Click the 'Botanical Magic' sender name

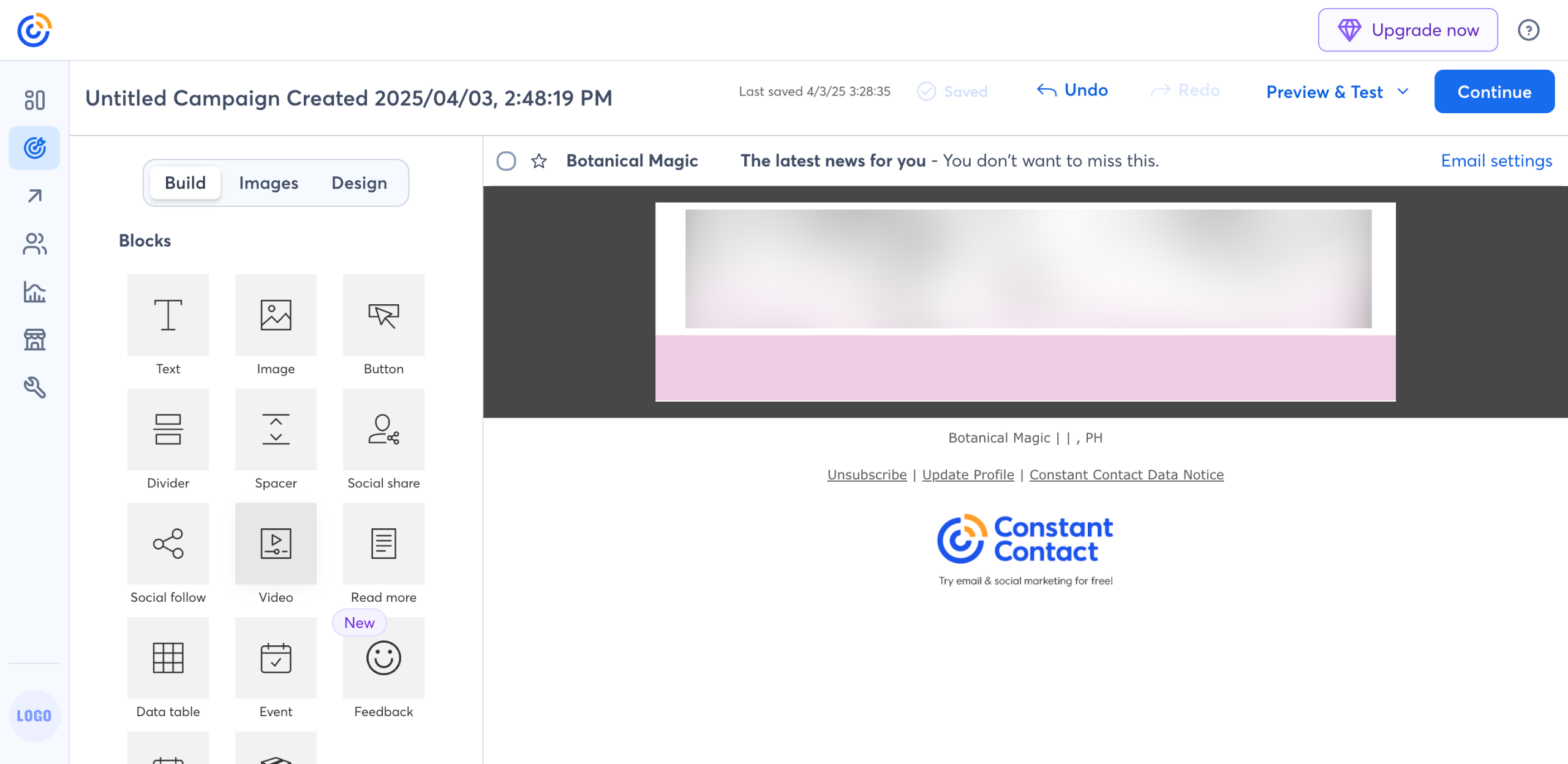click(x=632, y=161)
